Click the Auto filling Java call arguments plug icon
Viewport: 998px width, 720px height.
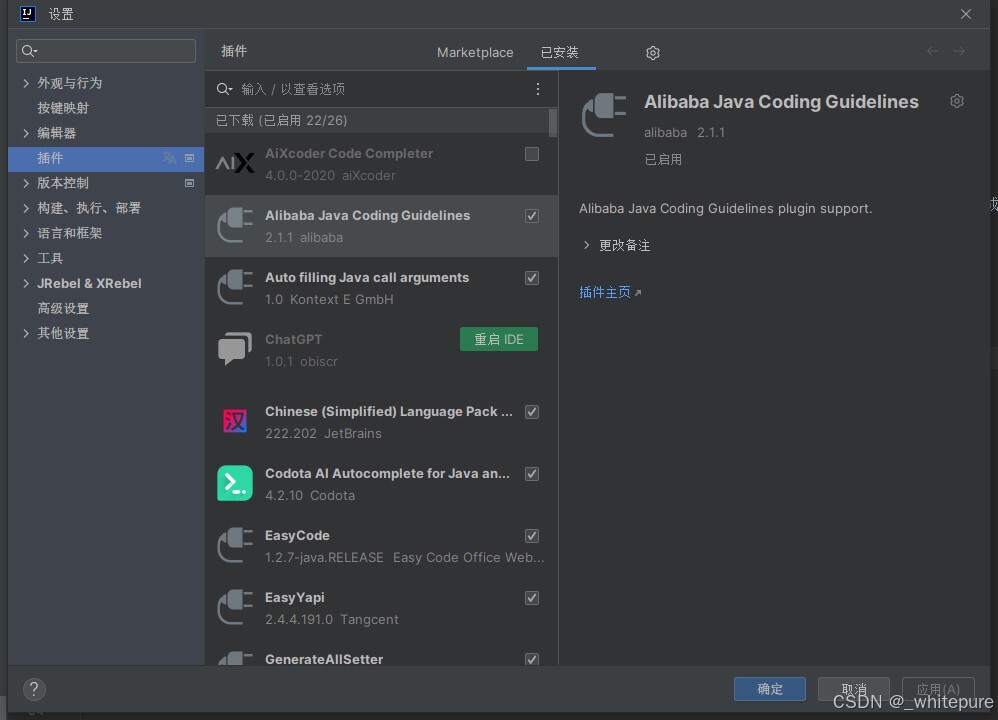(235, 287)
